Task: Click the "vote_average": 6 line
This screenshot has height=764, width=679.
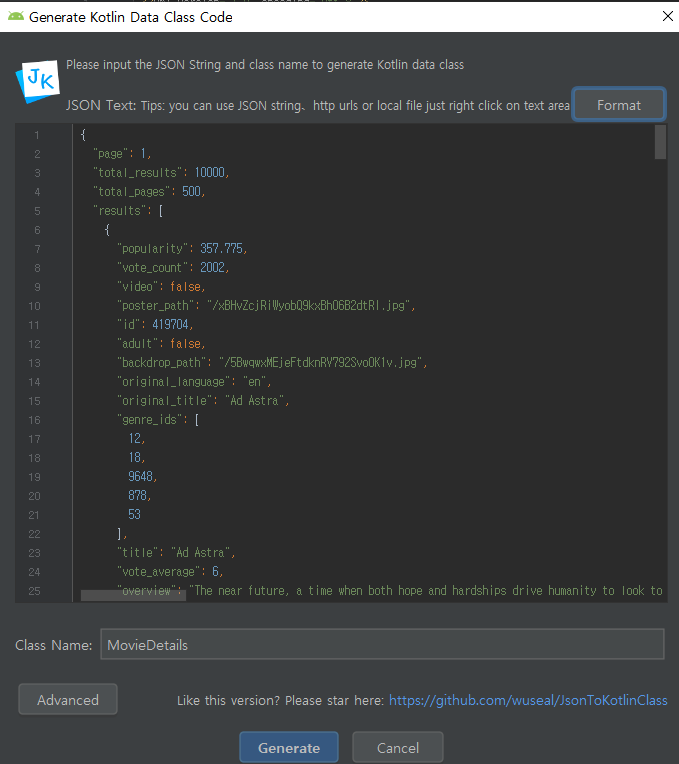Action: click(170, 572)
